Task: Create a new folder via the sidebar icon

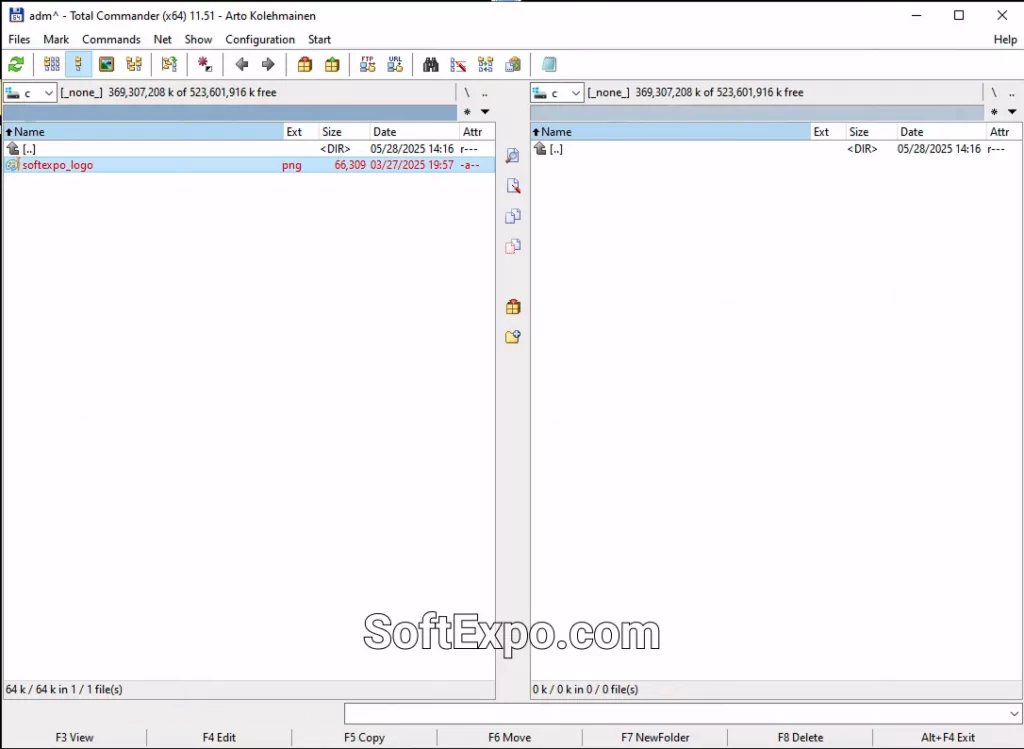Action: (512, 337)
